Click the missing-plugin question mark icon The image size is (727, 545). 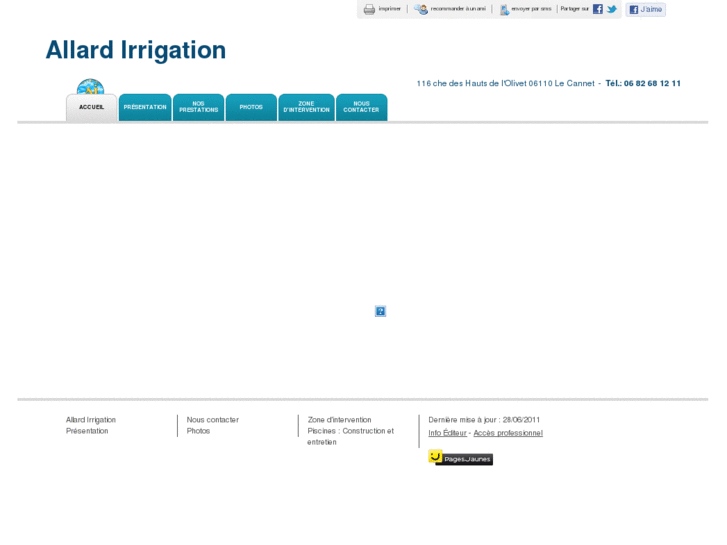(x=380, y=311)
